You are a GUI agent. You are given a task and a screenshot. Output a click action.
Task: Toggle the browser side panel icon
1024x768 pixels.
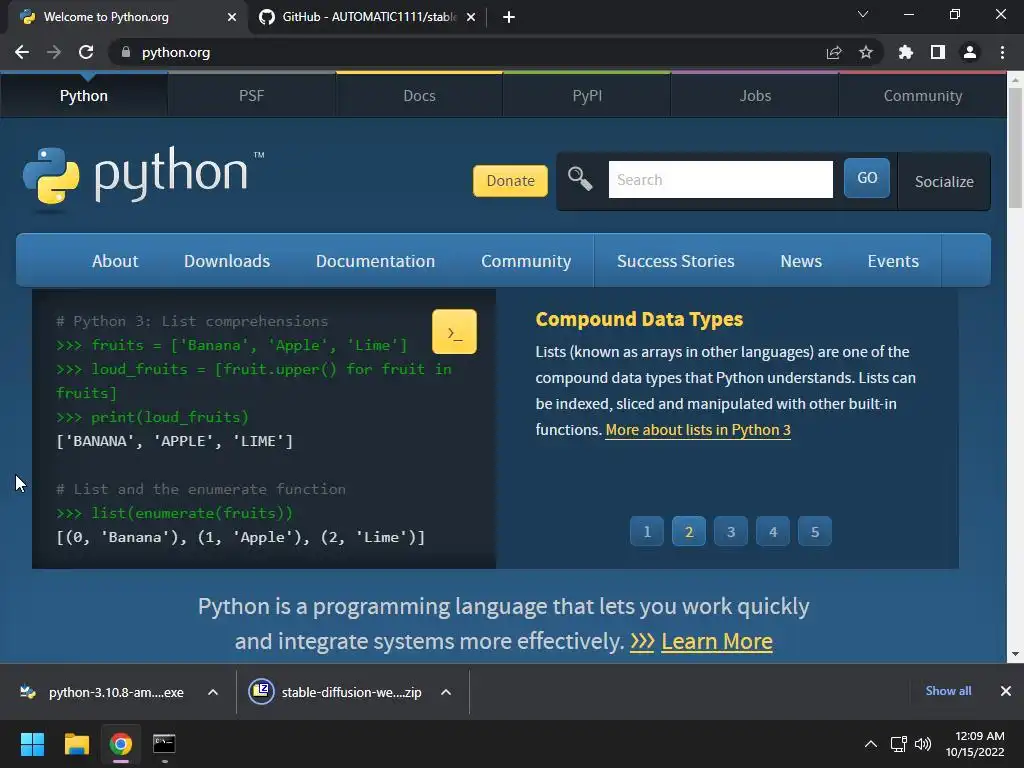point(938,52)
